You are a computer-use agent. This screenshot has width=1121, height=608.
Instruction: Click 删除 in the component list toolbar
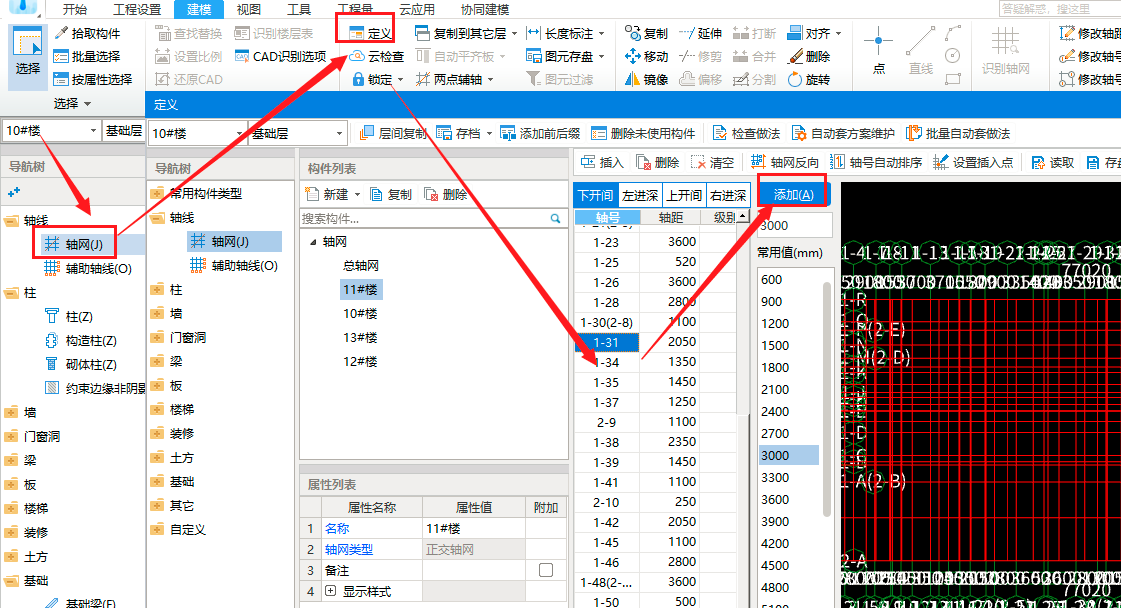tap(445, 195)
